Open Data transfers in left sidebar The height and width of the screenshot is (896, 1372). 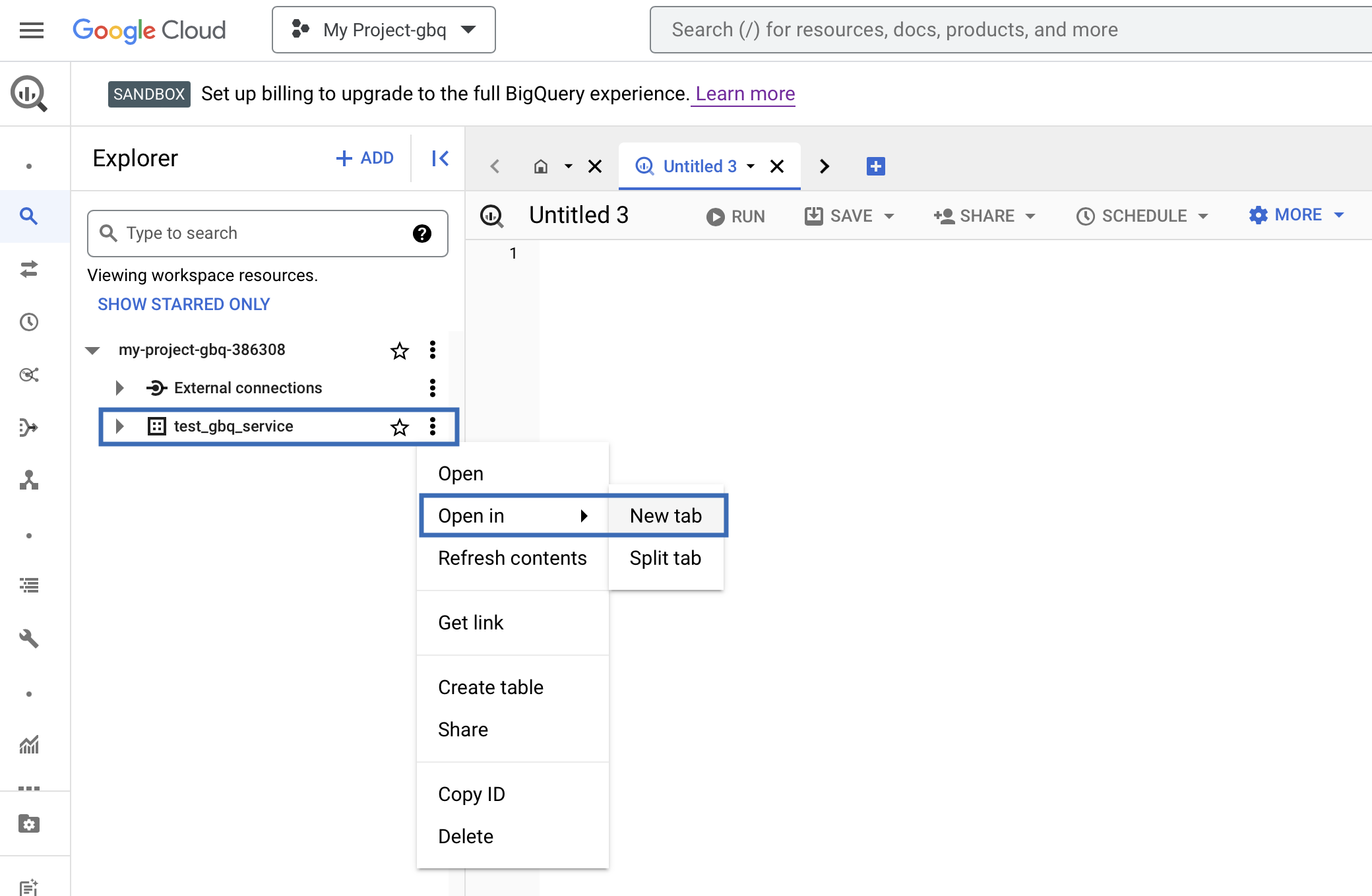point(29,269)
